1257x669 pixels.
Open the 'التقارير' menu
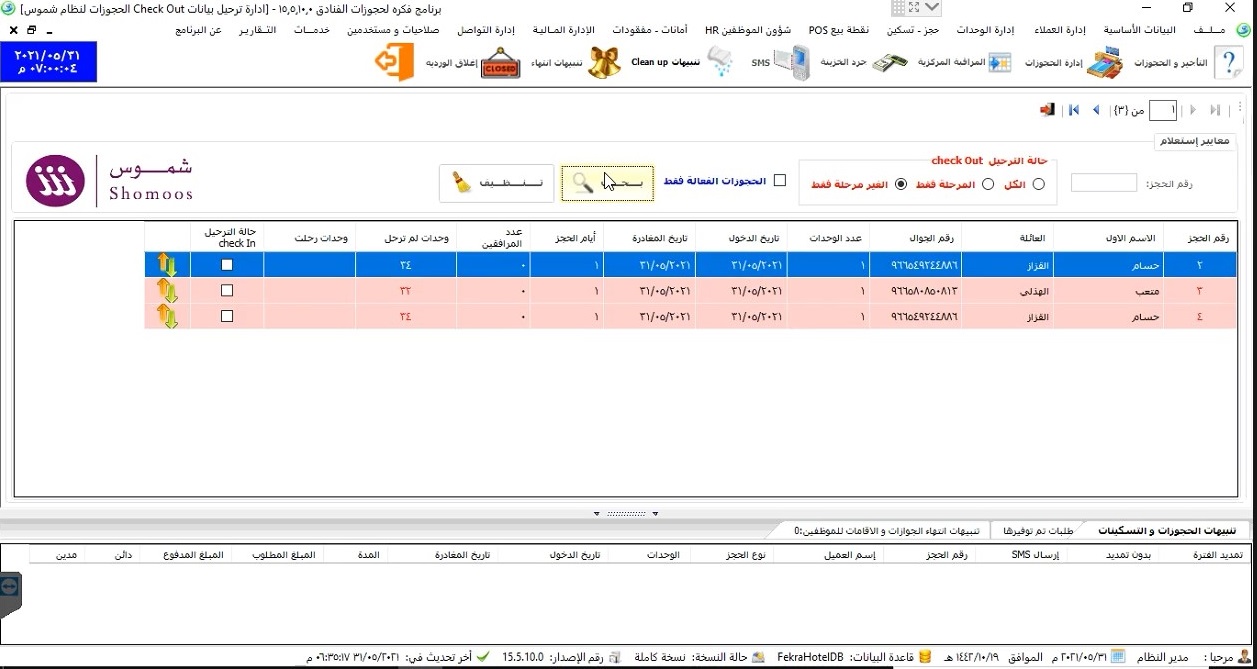tap(258, 30)
